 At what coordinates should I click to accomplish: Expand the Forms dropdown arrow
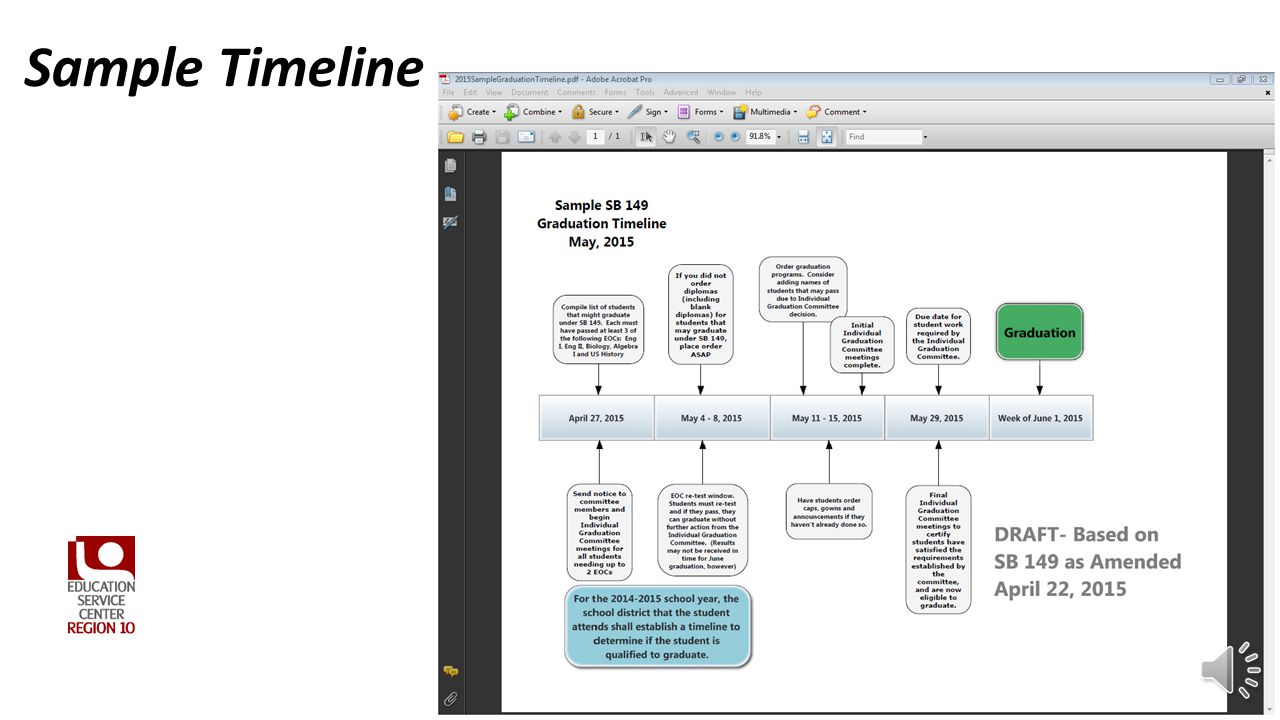coord(722,112)
